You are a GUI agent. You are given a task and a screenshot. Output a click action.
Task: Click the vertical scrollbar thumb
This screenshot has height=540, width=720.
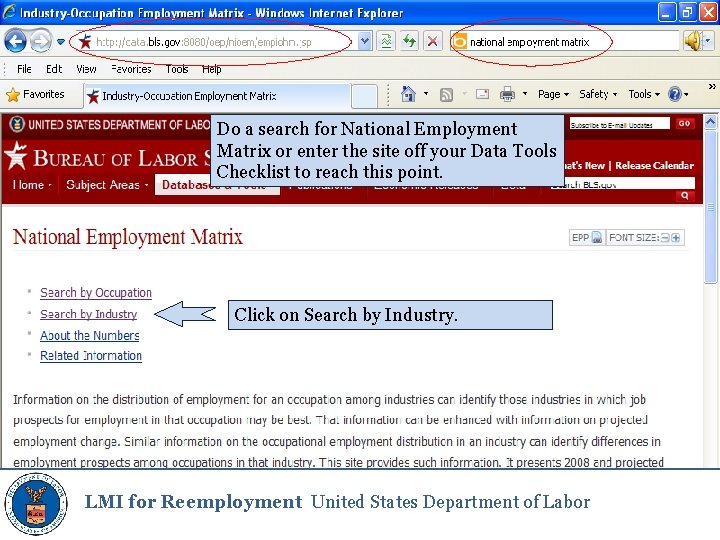click(710, 207)
